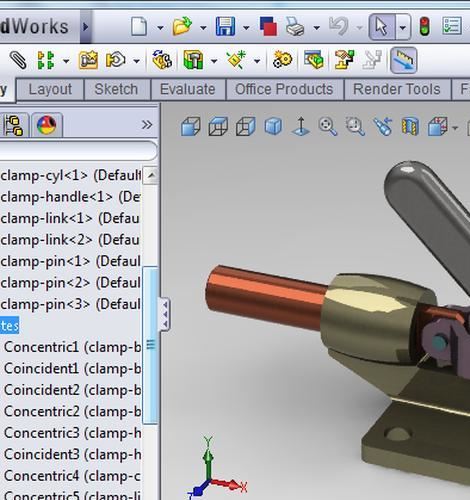Click the Save floppy disk icon

225,27
